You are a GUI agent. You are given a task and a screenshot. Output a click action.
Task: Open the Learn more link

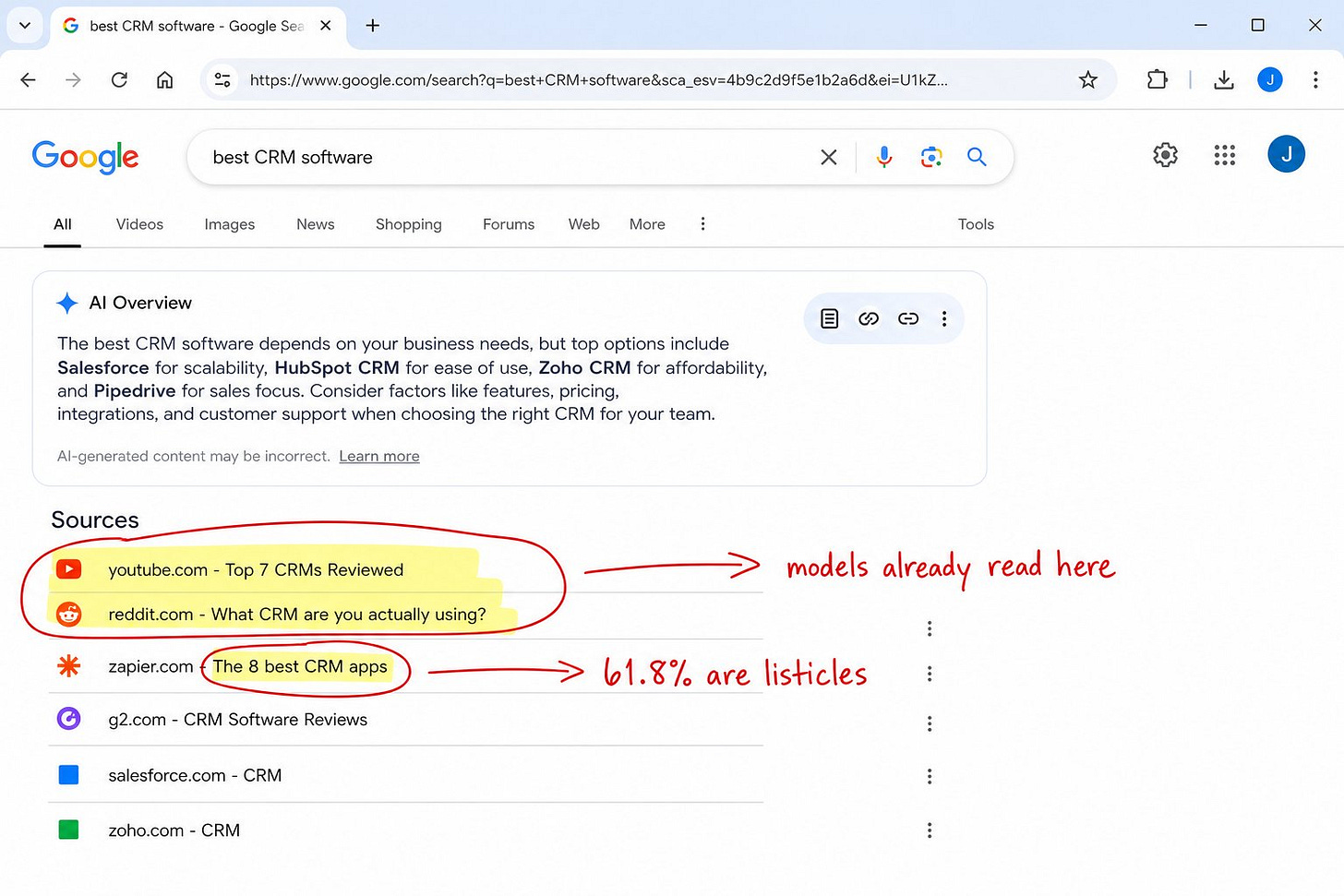[x=379, y=456]
